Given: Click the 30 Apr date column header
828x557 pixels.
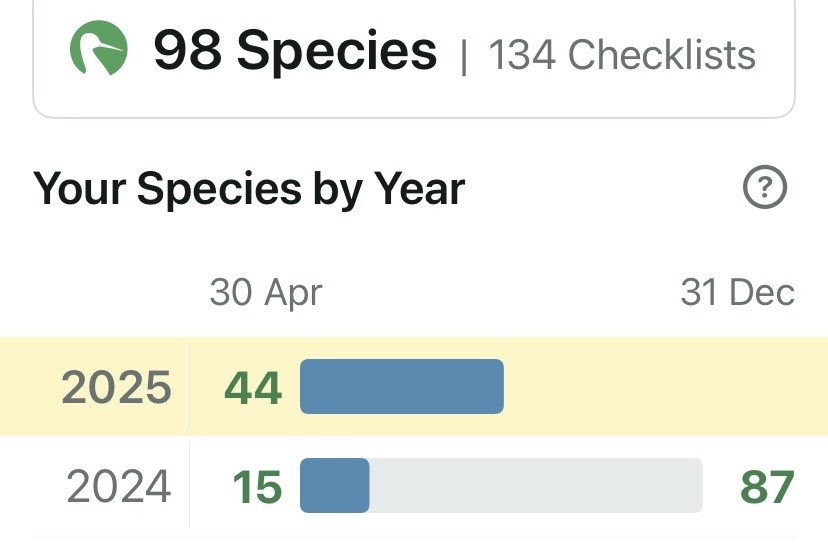Looking at the screenshot, I should tap(266, 292).
